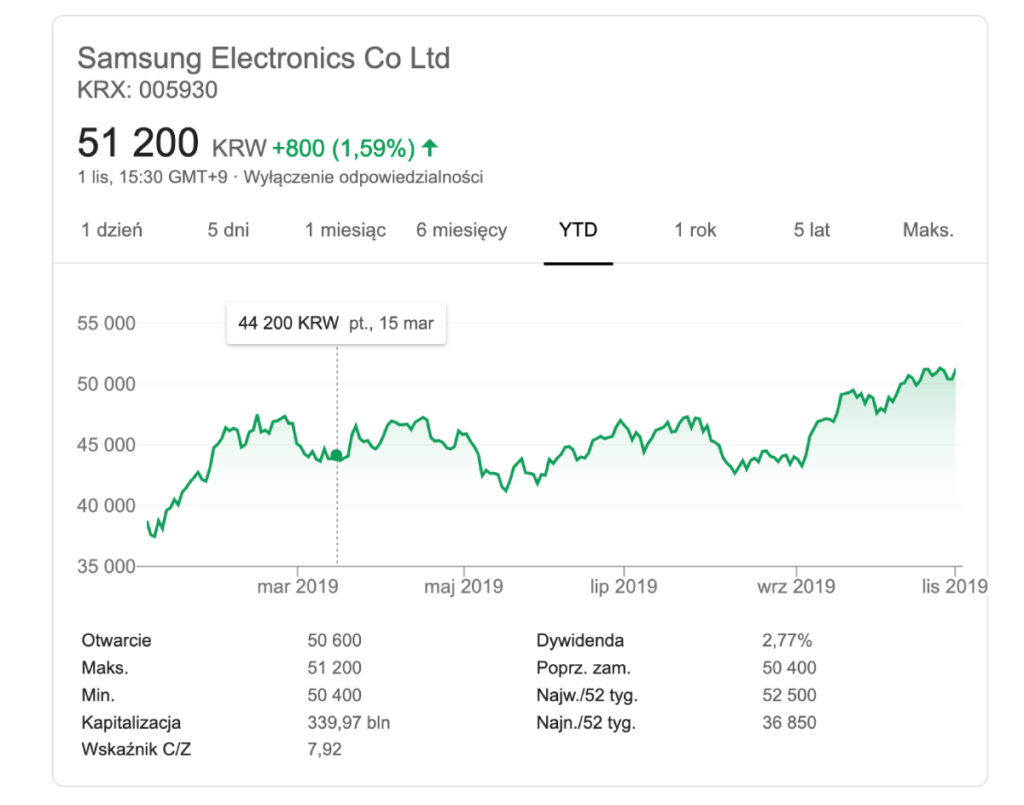Screen dimensions: 1024x805
Task: Switch to the 1 rok tab
Action: click(695, 230)
